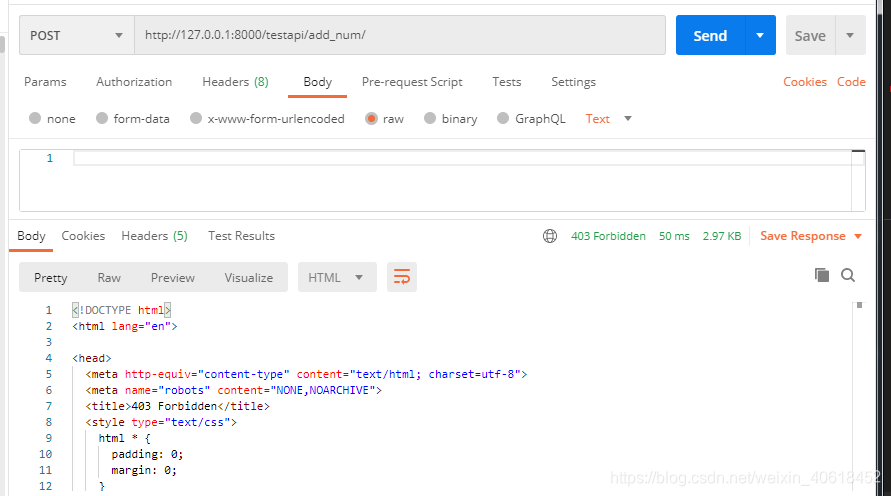The height and width of the screenshot is (496, 891).
Task: Click into the raw body editor line 1
Action: click(x=461, y=158)
